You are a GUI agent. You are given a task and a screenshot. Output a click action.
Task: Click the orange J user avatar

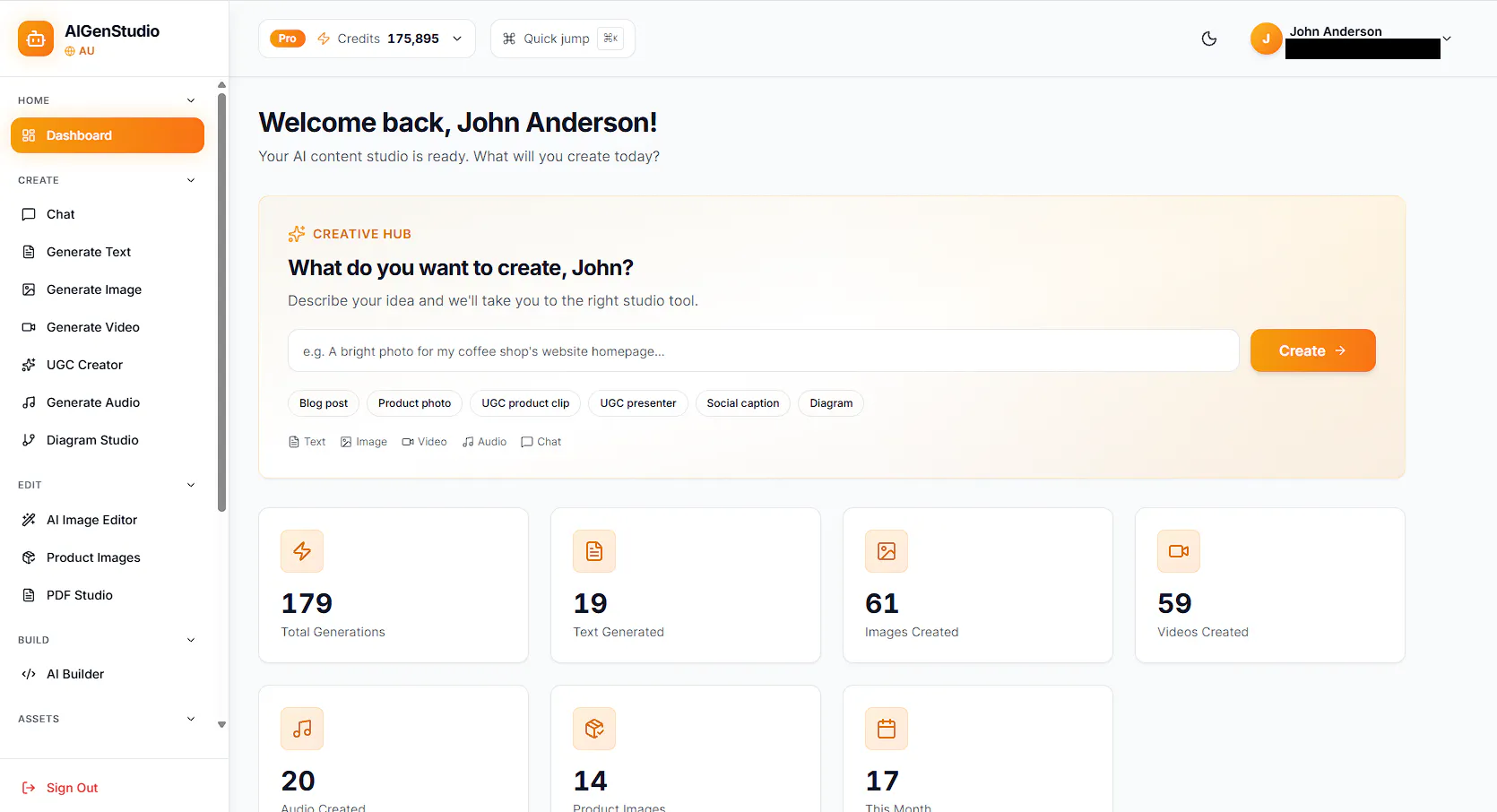pyautogui.click(x=1266, y=39)
